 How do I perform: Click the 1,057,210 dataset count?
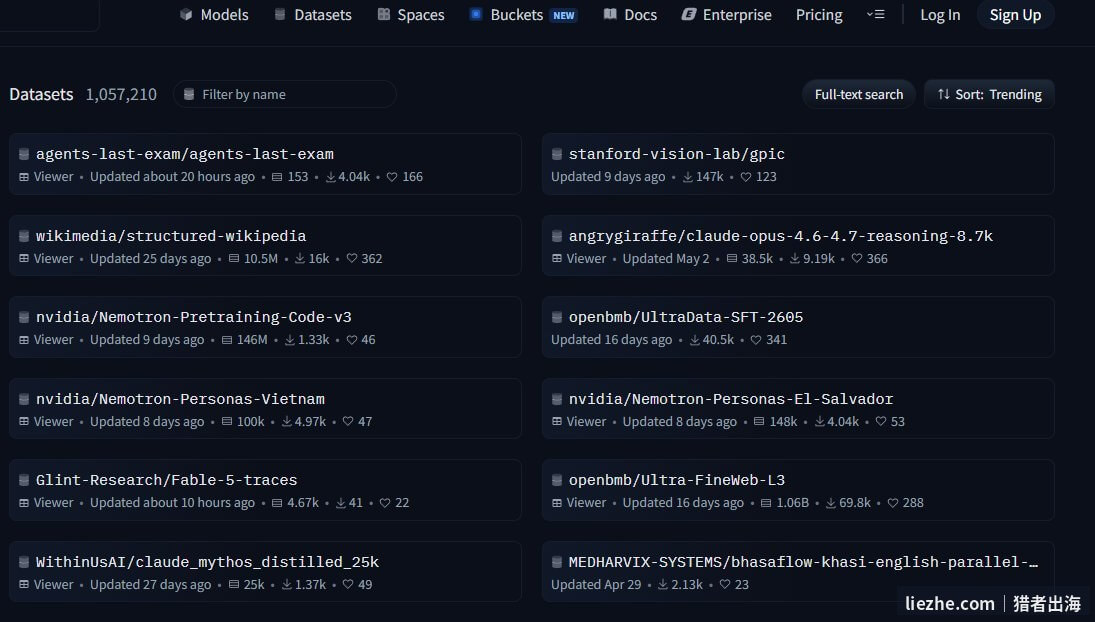point(121,94)
